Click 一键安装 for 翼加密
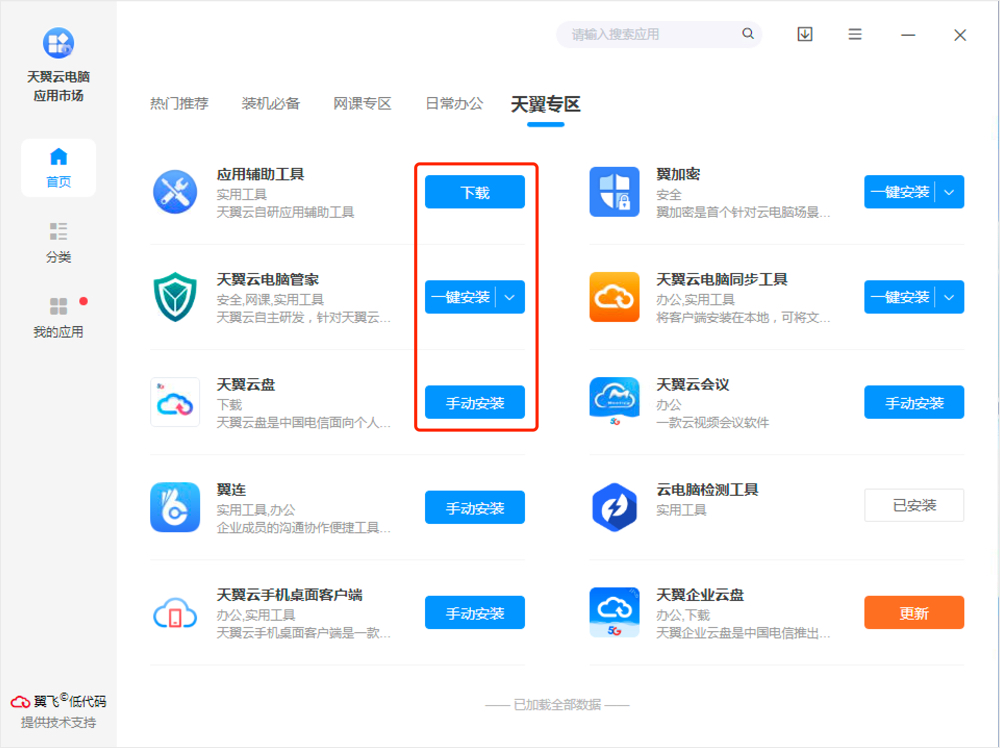Screen dimensions: 1000x748 coord(900,192)
